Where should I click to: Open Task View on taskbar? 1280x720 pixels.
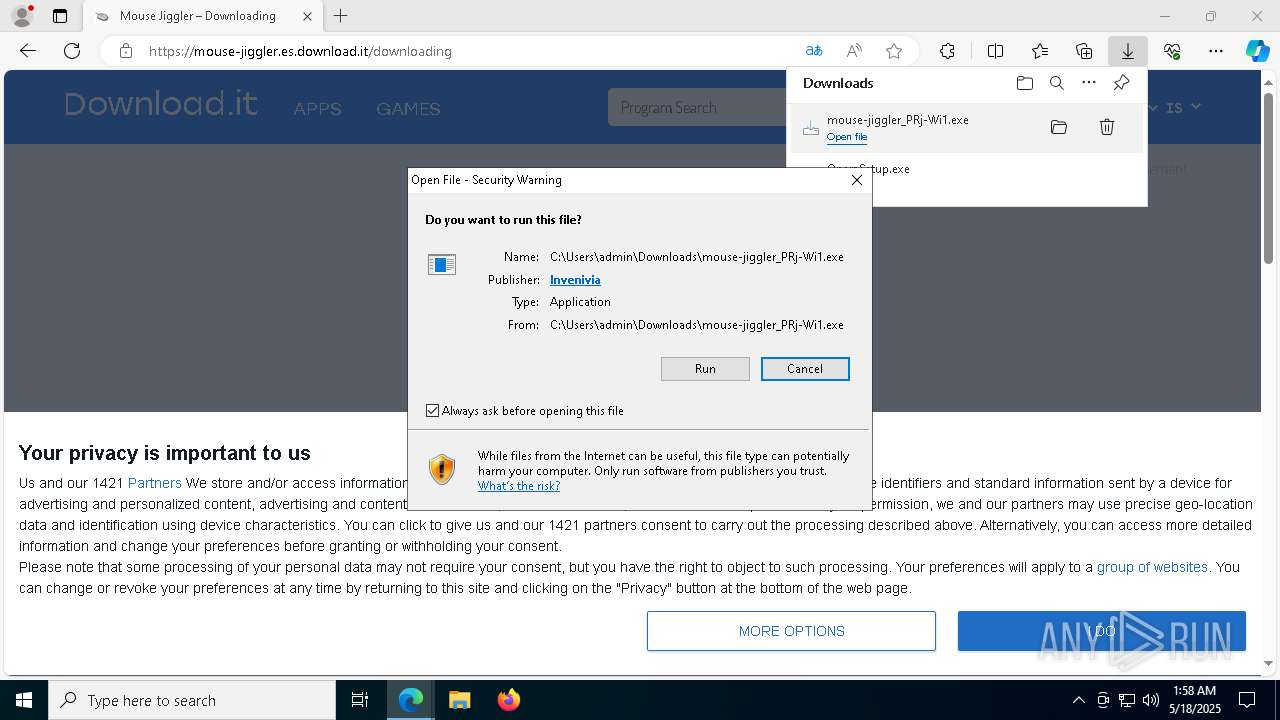(360, 700)
